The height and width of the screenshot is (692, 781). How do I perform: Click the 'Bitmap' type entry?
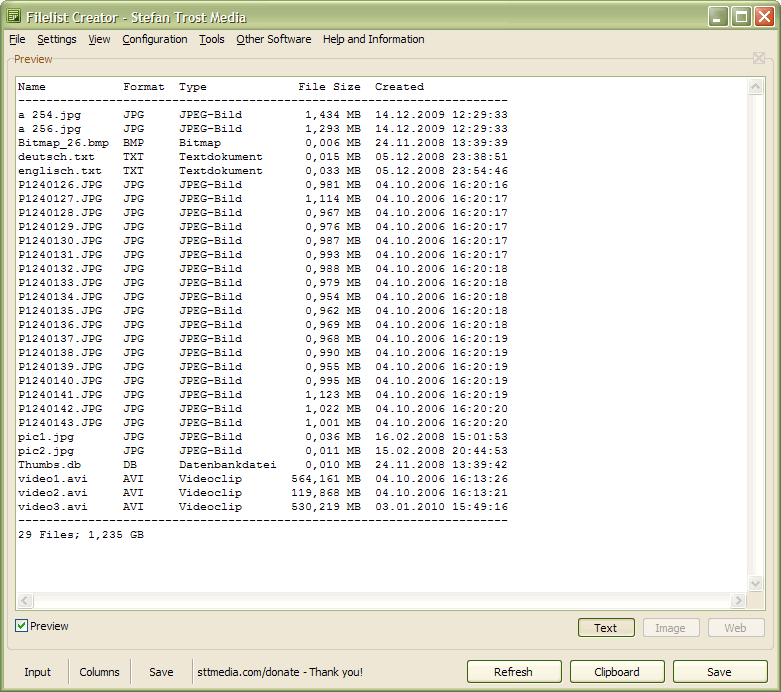[x=200, y=143]
